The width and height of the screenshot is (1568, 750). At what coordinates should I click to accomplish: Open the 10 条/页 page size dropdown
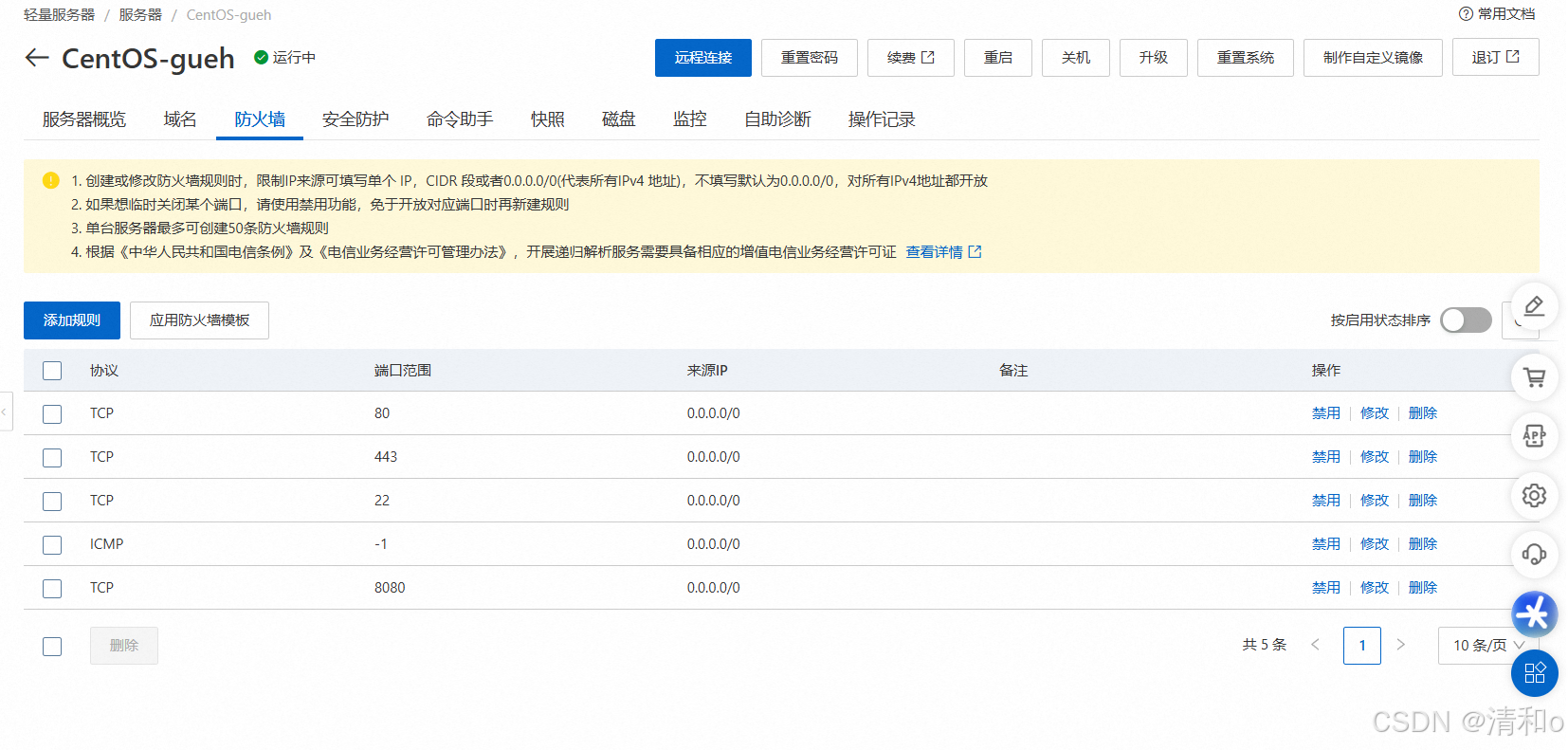pyautogui.click(x=1488, y=646)
